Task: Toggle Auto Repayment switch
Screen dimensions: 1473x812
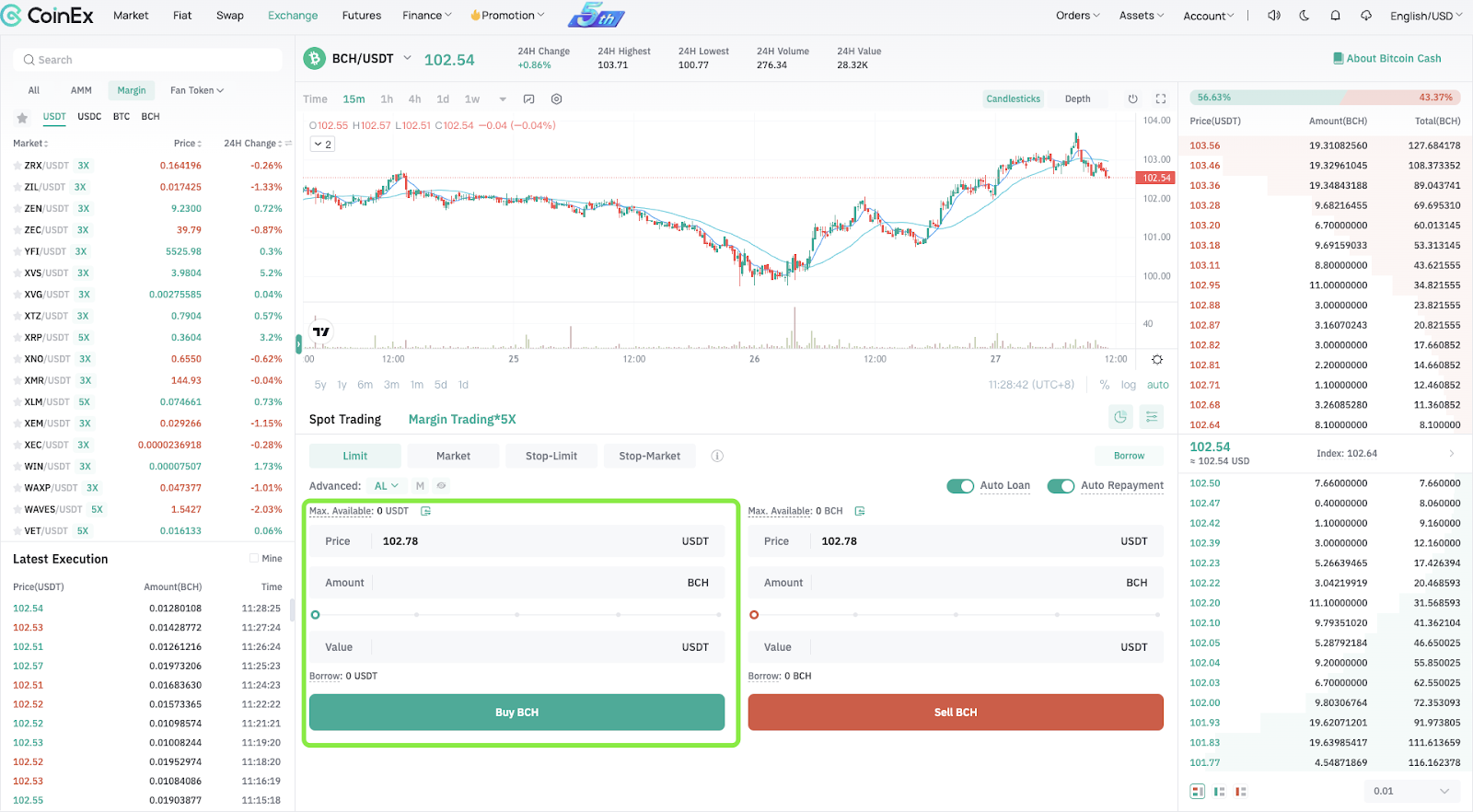Action: click(x=1061, y=486)
